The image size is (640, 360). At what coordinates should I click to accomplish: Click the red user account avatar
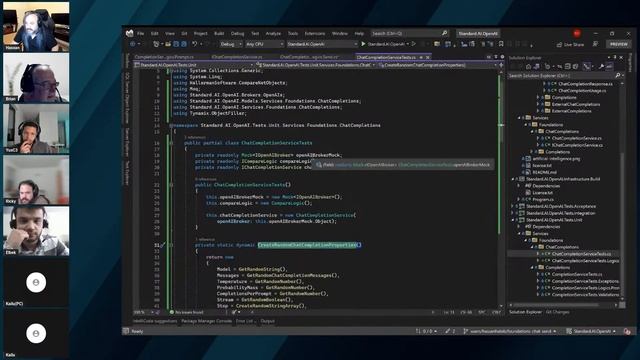tap(577, 33)
